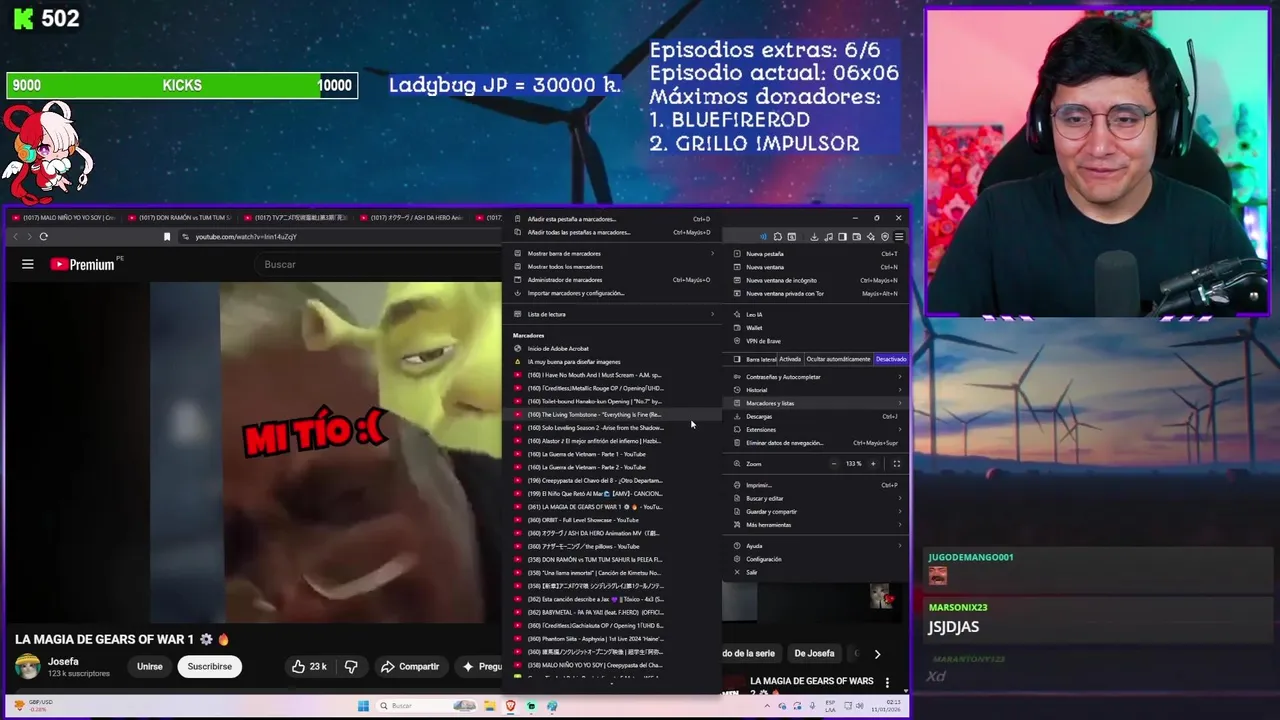
Task: Open bookmark La Guerra de Vietnam - Parte 1
Action: pyautogui.click(x=614, y=454)
